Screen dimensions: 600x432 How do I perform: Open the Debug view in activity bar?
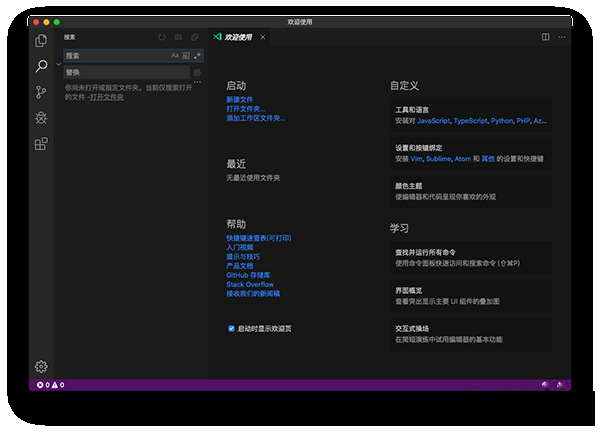41,118
